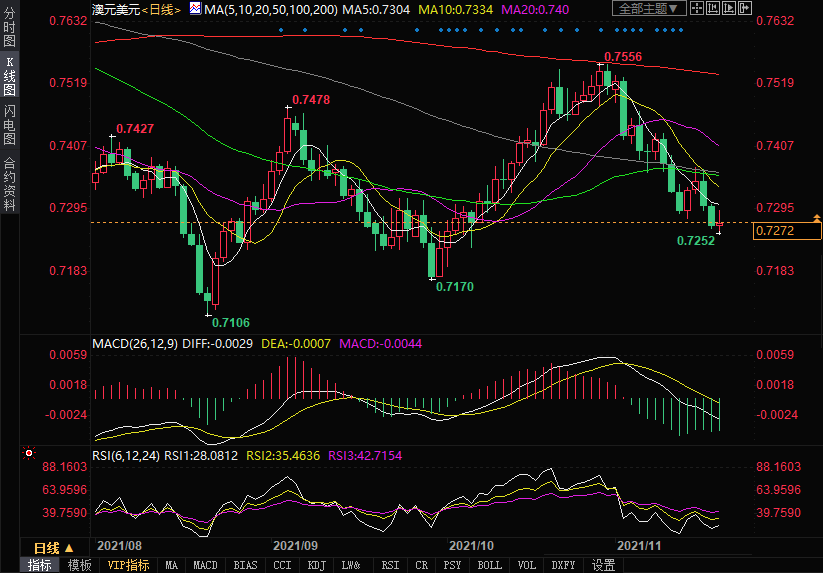Apply the KDJ indicator
Viewport: 823px width, 573px height.
click(316, 565)
